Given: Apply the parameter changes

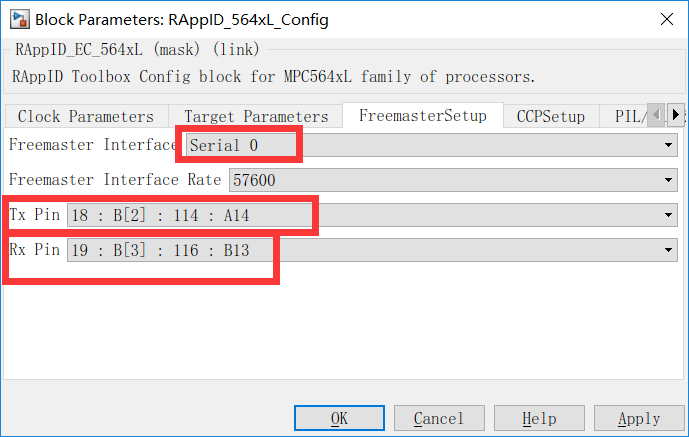Looking at the screenshot, I should (x=638, y=418).
